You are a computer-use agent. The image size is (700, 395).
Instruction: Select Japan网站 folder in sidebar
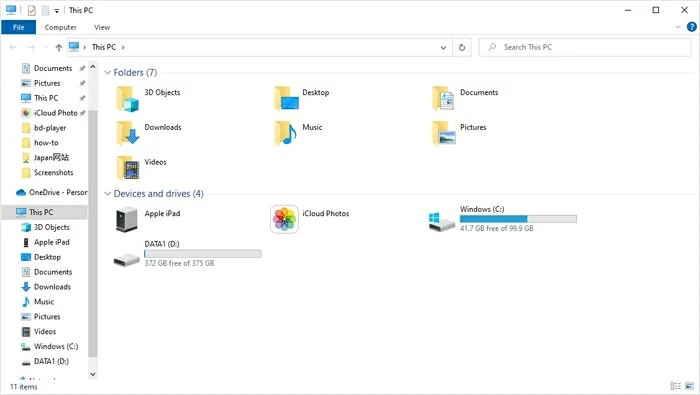pyautogui.click(x=45, y=158)
